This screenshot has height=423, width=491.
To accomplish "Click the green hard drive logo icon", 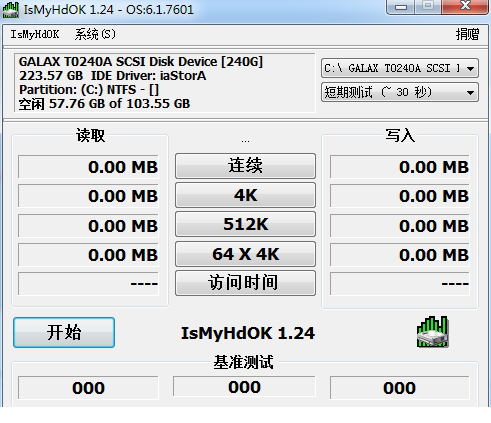I will click(432, 332).
